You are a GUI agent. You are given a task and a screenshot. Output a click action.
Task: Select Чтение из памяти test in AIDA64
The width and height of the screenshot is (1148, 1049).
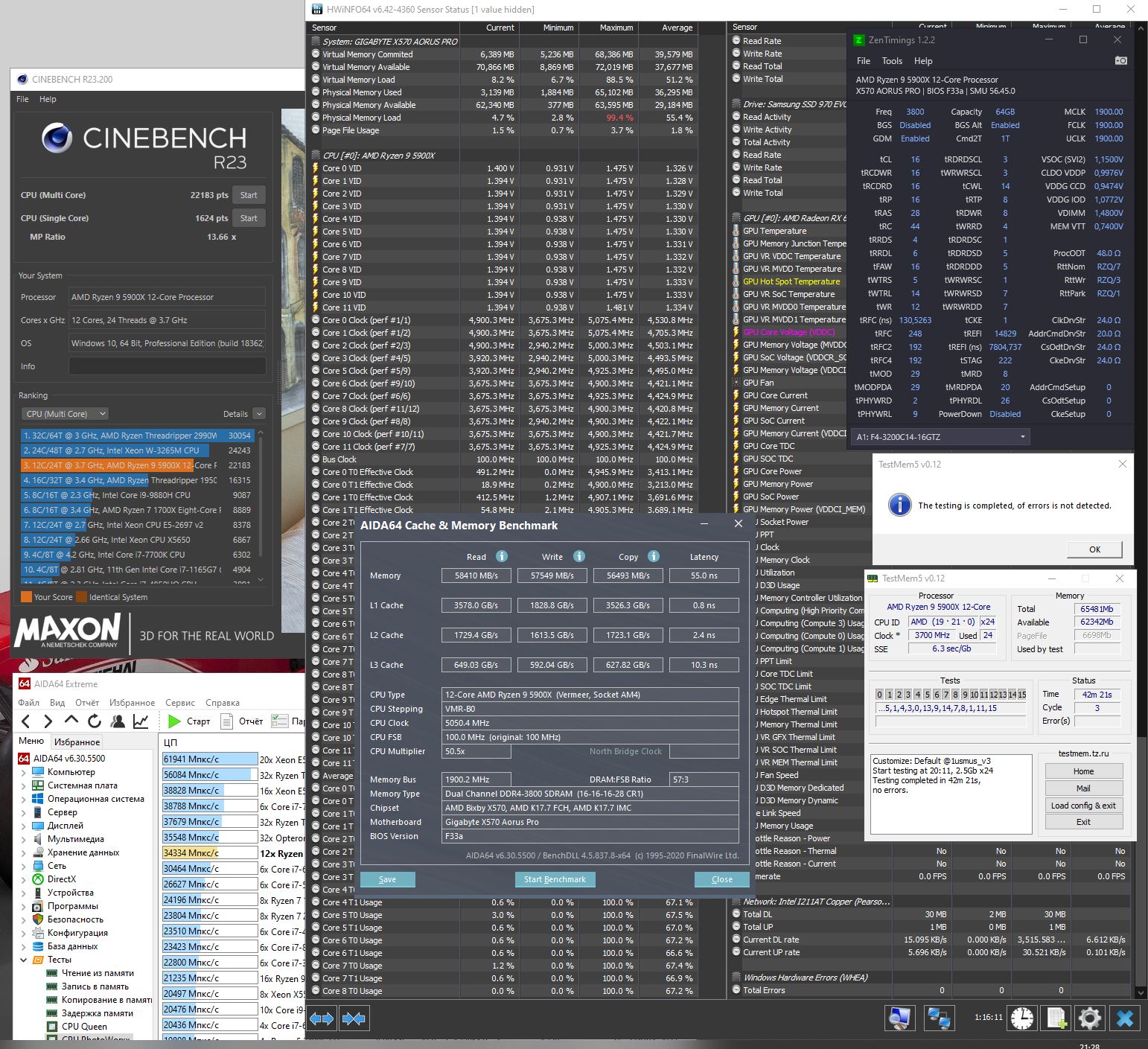98,973
